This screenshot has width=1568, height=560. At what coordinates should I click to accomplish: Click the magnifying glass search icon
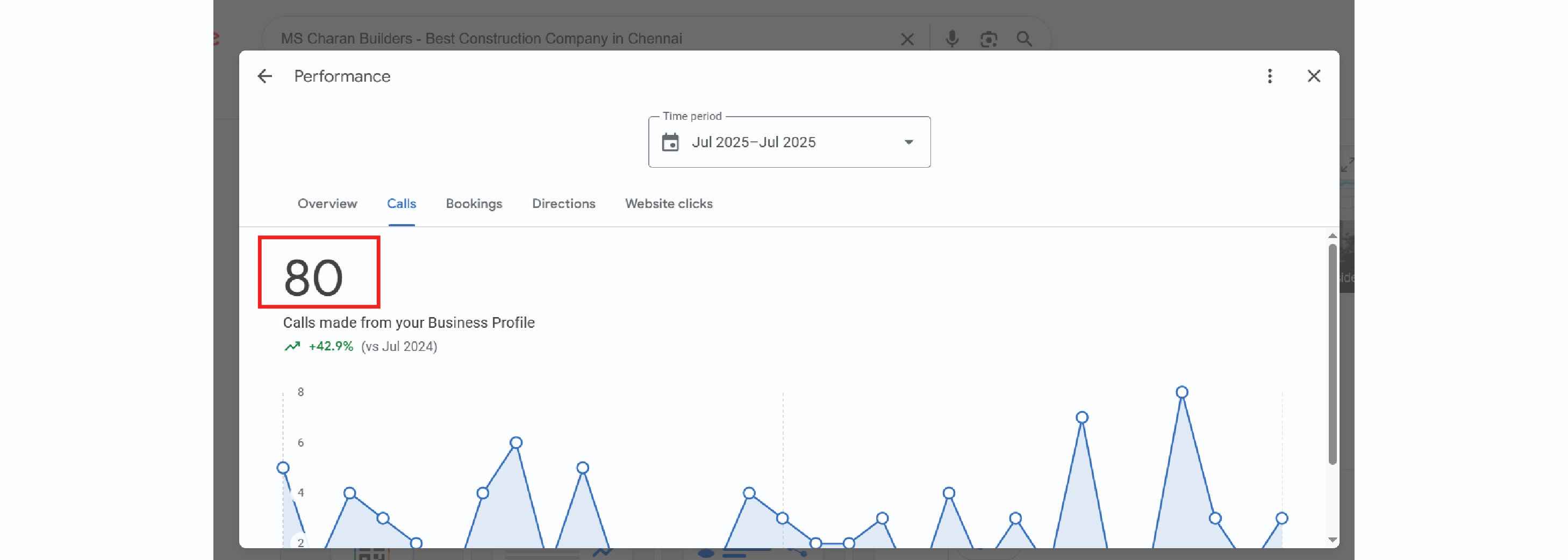(1024, 39)
